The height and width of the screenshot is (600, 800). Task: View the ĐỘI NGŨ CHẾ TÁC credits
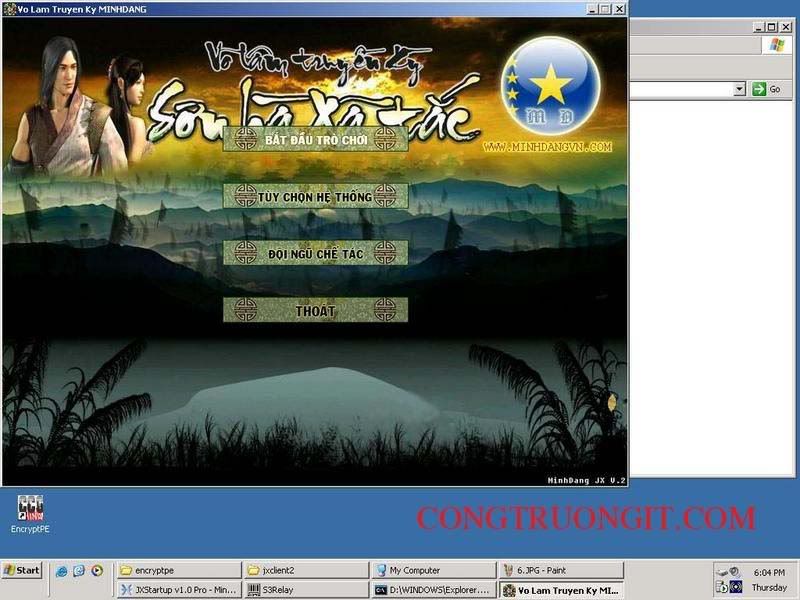click(315, 253)
